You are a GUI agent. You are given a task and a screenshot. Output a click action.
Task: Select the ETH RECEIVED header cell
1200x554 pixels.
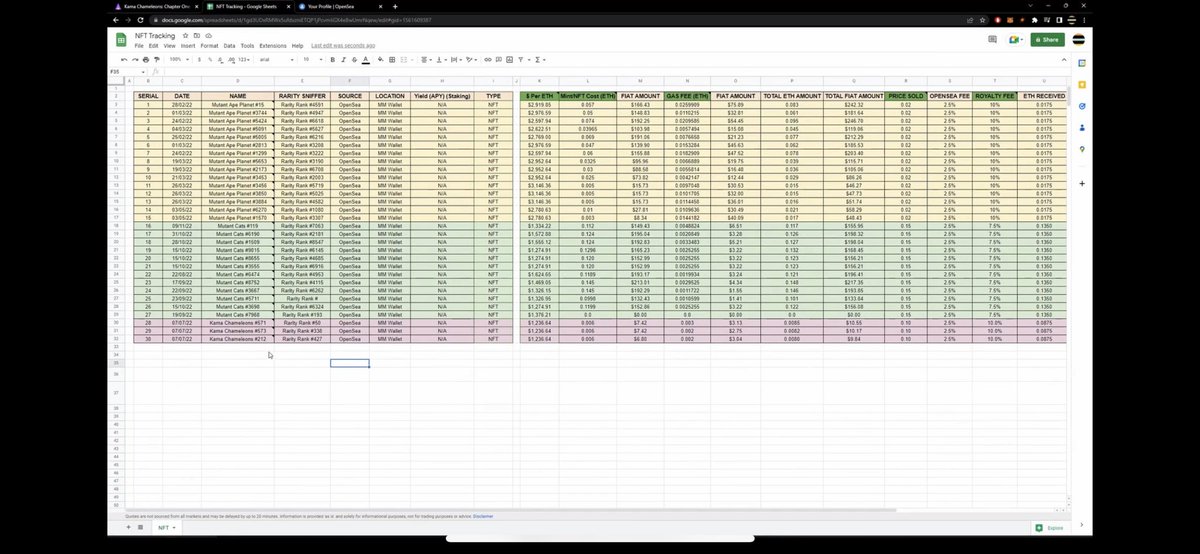pyautogui.click(x=1043, y=96)
